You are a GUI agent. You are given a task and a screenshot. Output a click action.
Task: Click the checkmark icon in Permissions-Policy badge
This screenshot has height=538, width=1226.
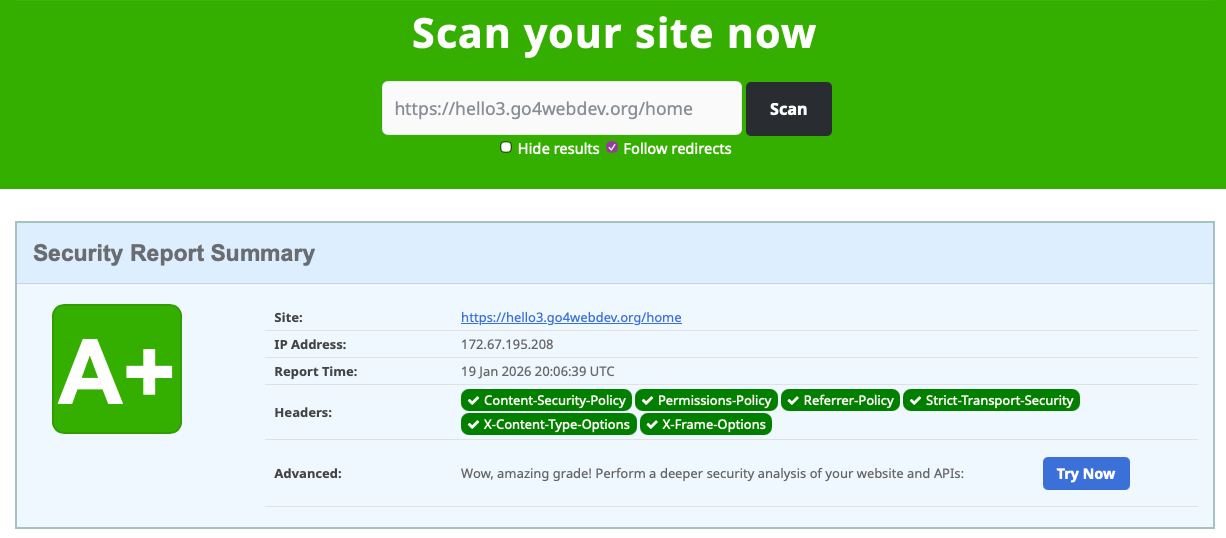[647, 400]
